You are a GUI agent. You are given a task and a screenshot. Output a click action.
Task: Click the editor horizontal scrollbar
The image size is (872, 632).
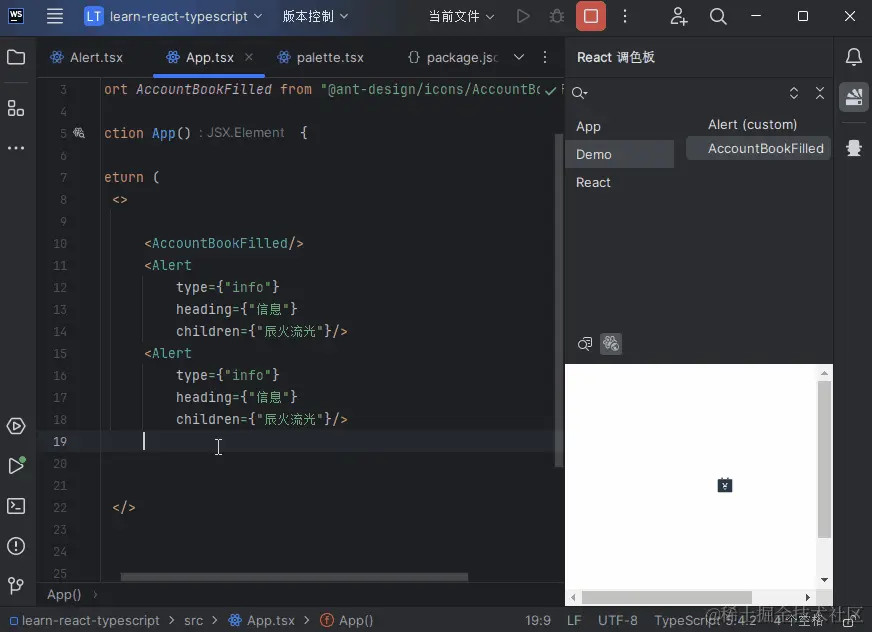[294, 577]
